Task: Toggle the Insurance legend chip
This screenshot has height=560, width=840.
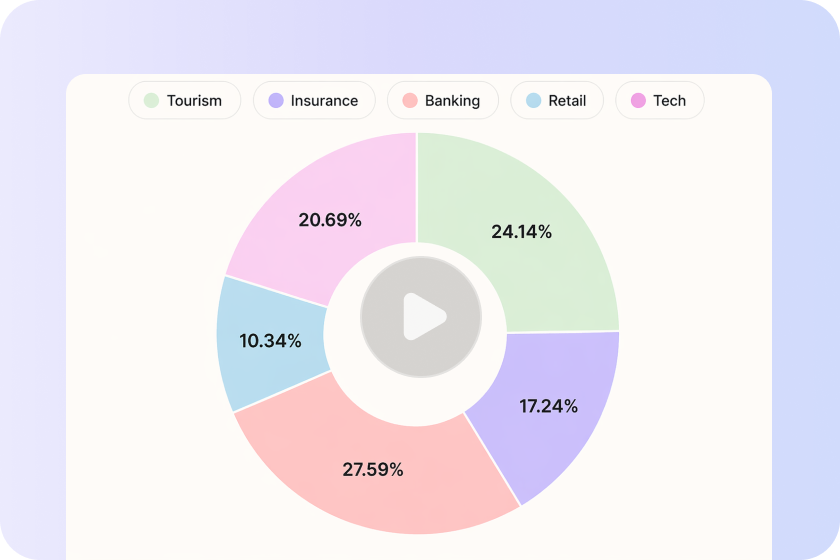Action: [x=314, y=100]
